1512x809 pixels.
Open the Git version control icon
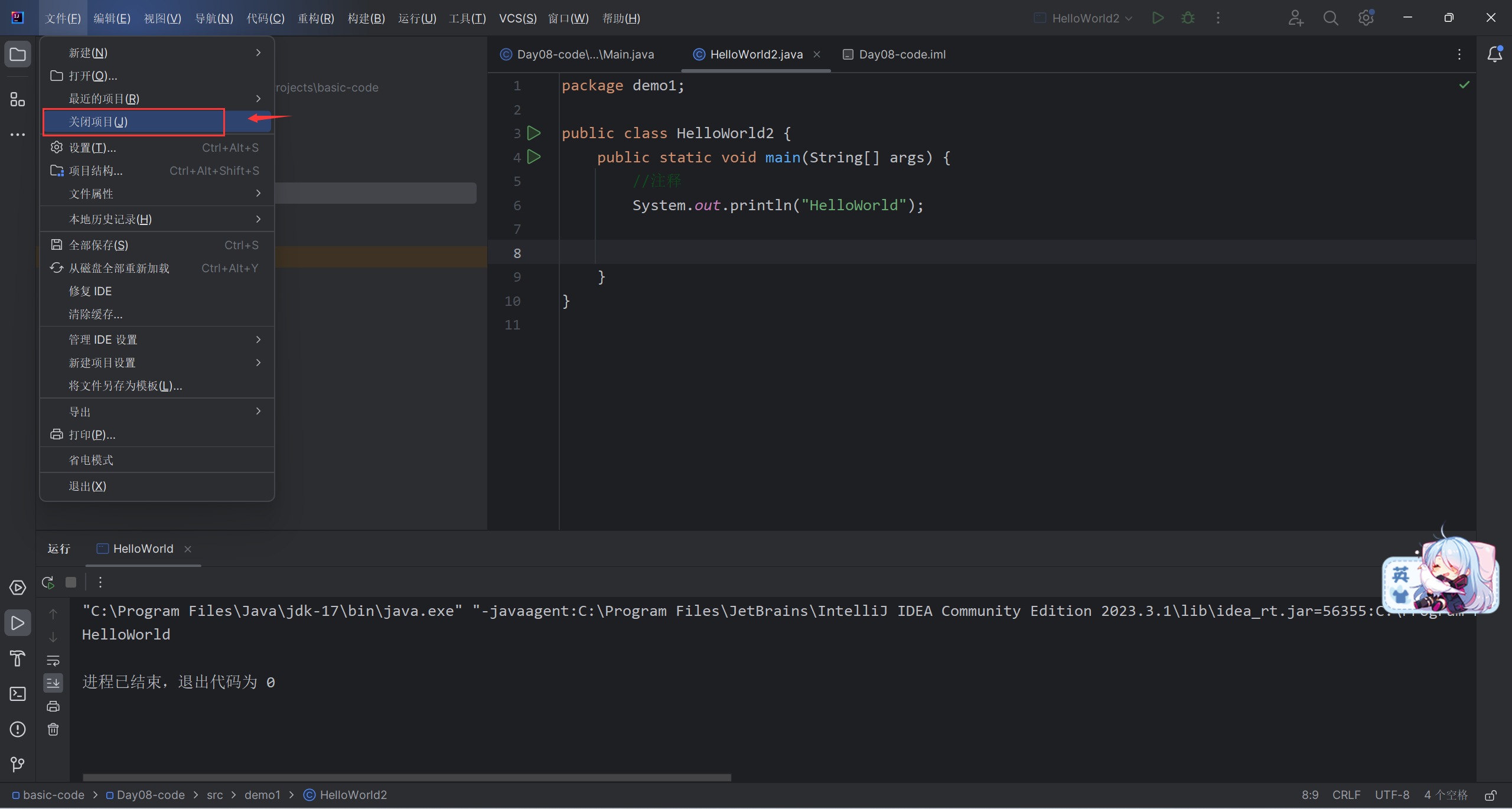click(x=18, y=764)
